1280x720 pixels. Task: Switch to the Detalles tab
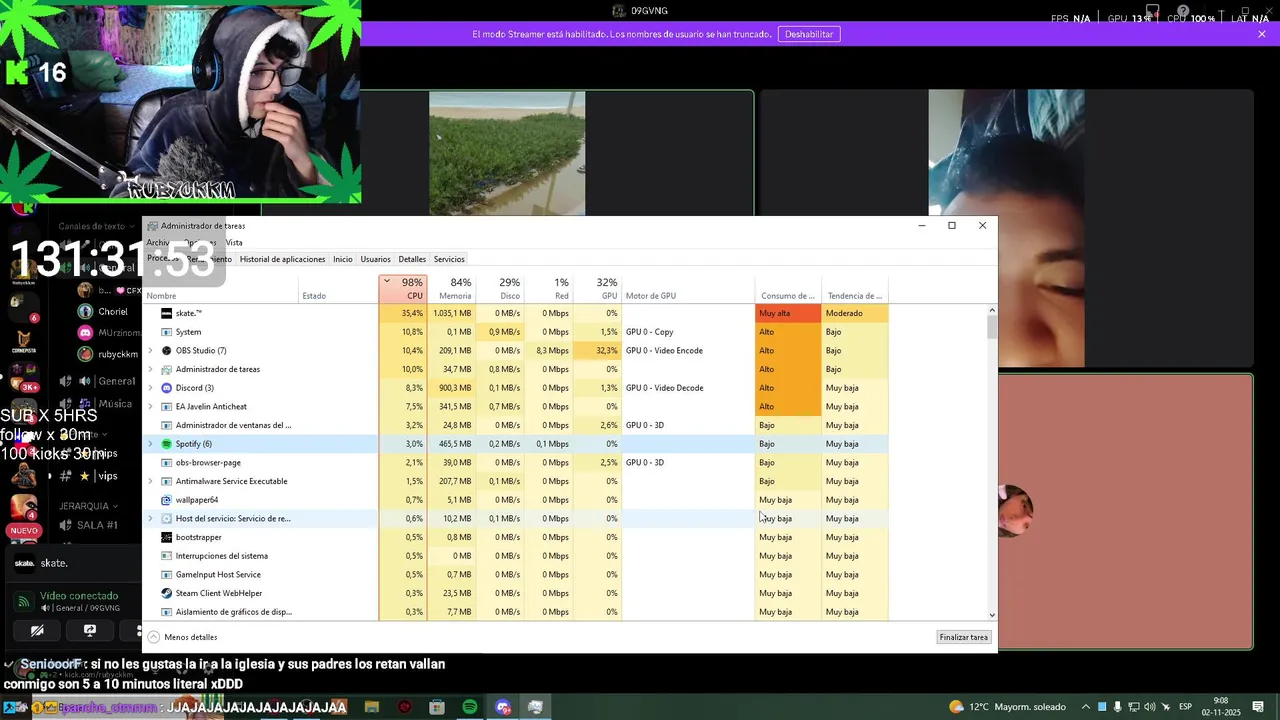pos(412,259)
